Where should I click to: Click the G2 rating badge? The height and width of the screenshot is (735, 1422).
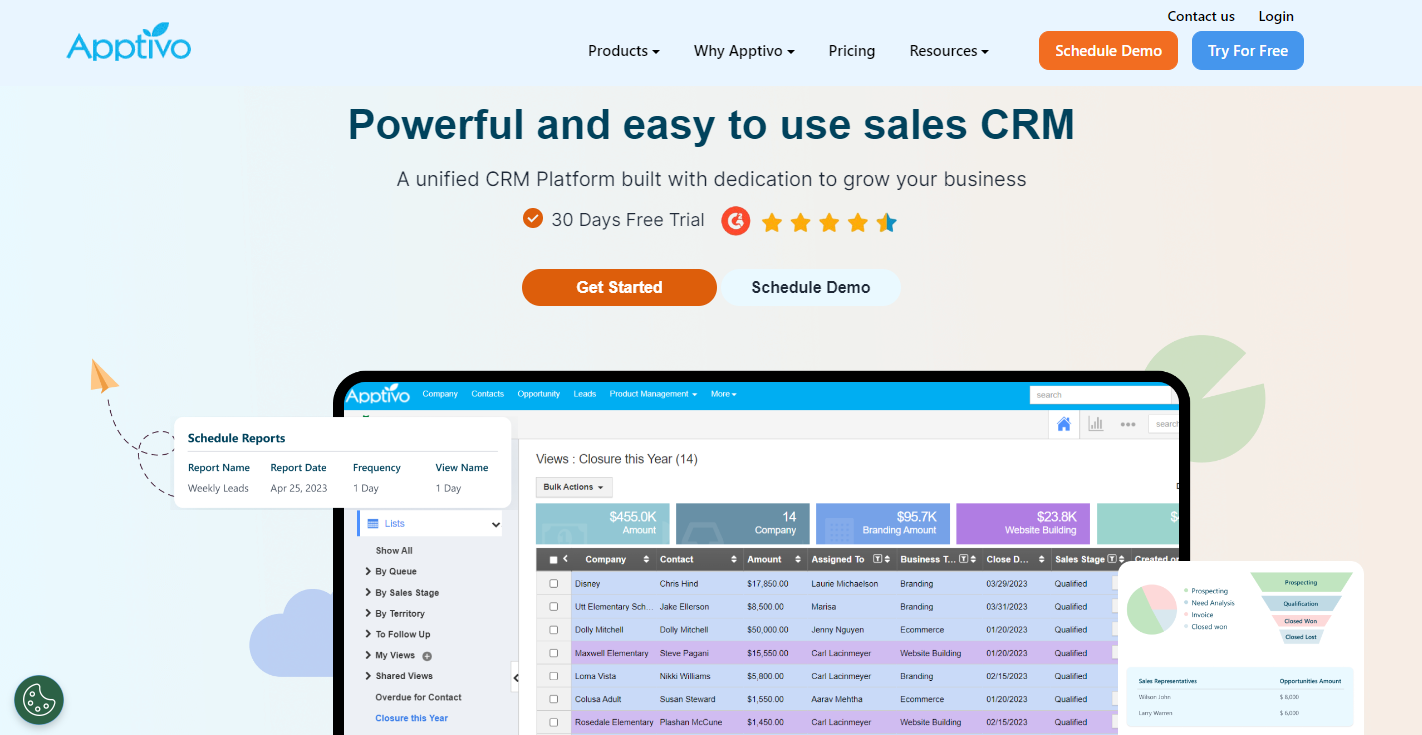[736, 221]
